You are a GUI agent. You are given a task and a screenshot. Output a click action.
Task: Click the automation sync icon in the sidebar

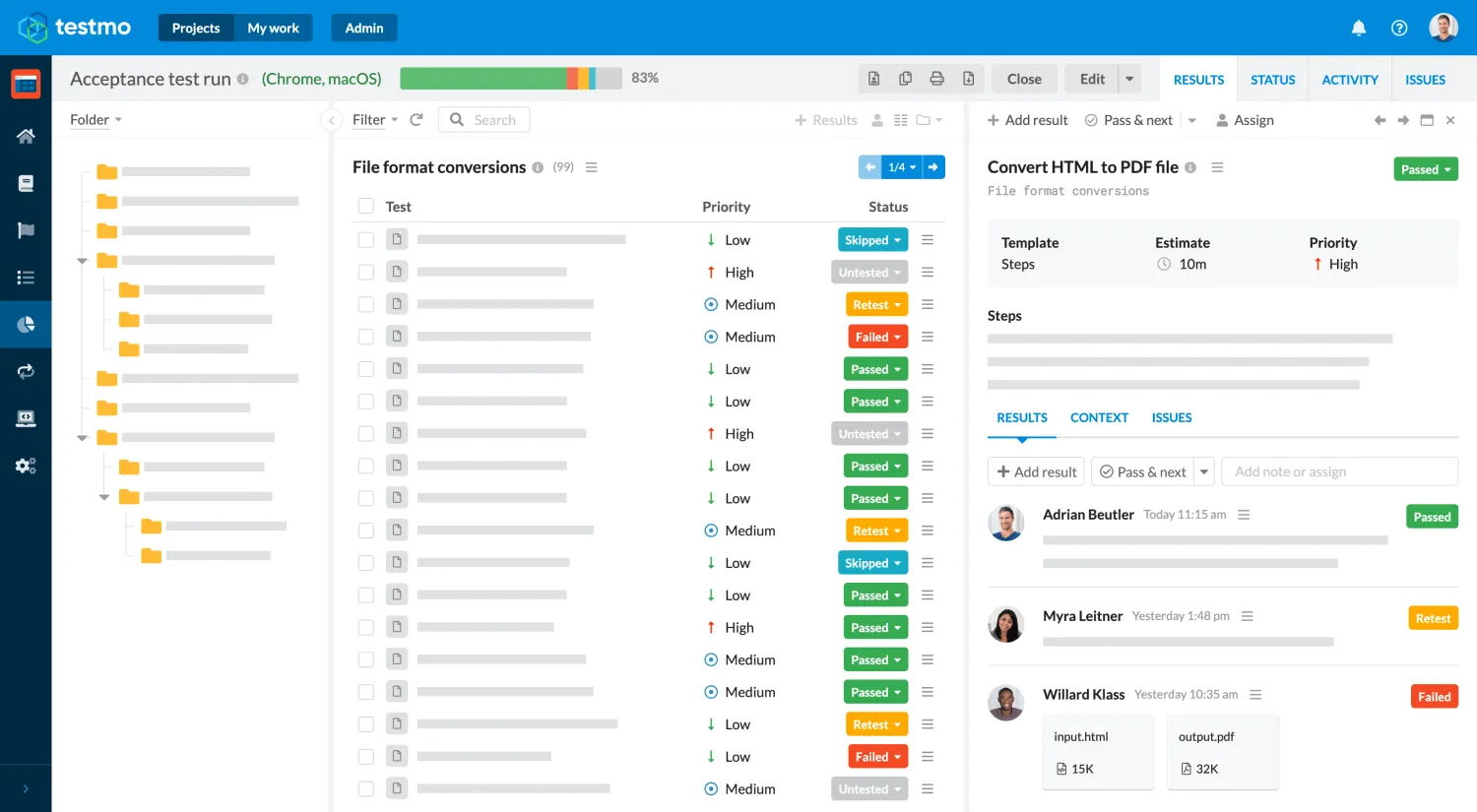[26, 371]
